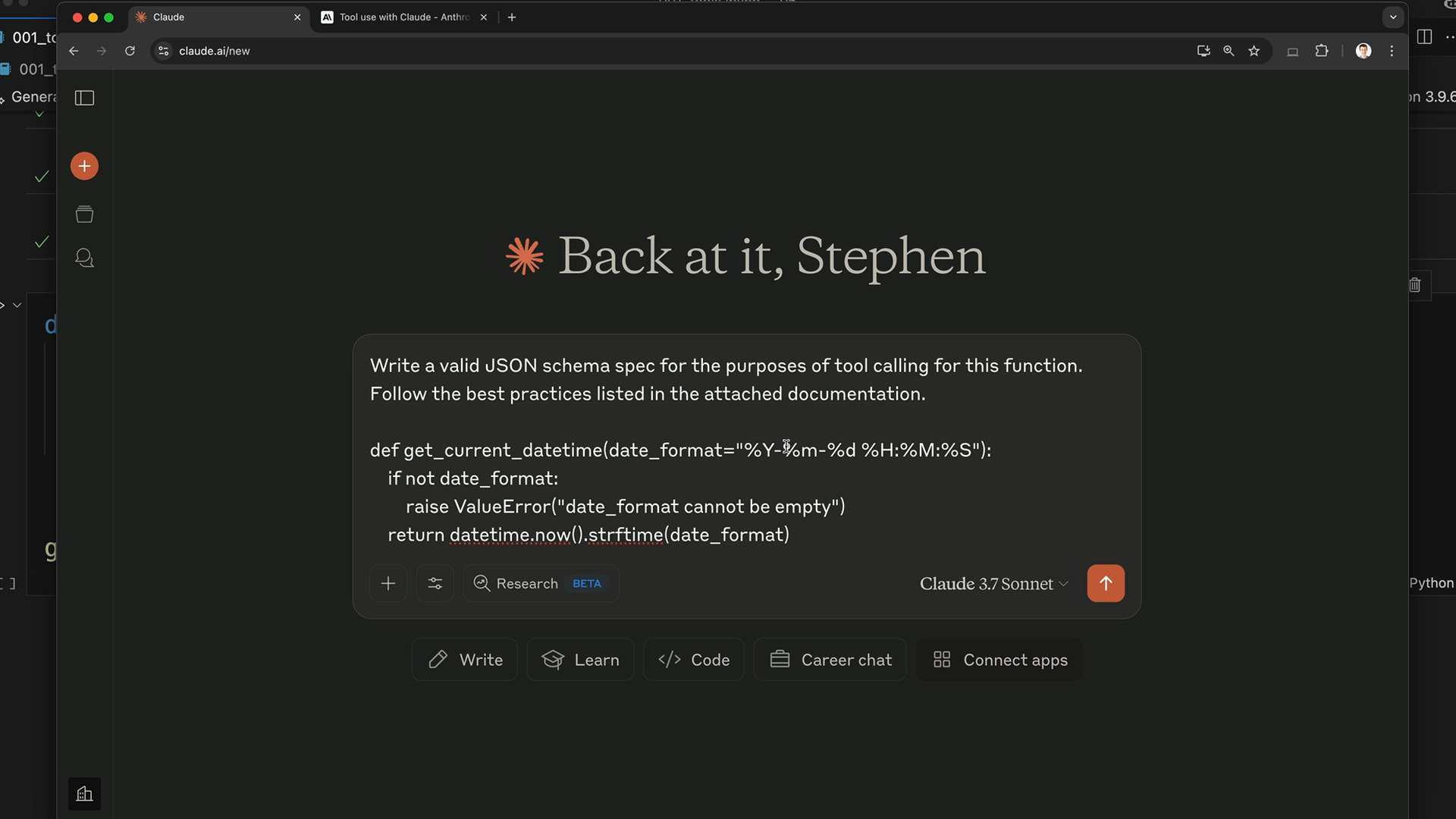Image resolution: width=1456 pixels, height=819 pixels.
Task: Expand the tab search chevron dropdown
Action: pos(1392,17)
